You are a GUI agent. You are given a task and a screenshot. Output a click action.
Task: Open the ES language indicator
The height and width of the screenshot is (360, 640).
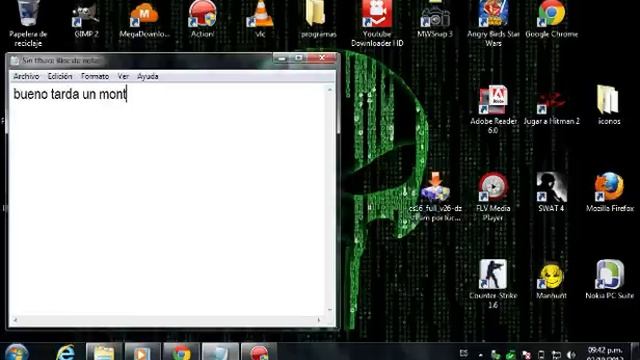(x=464, y=353)
